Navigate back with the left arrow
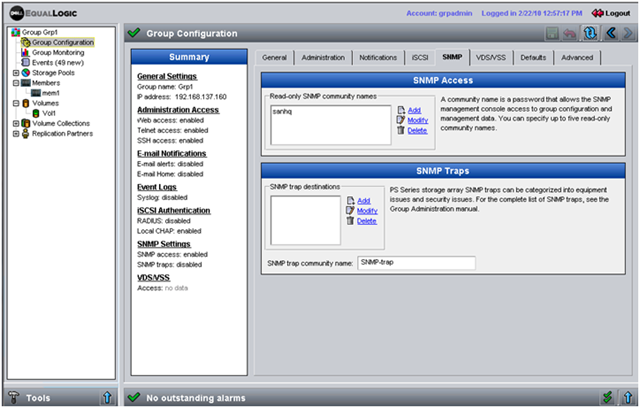Image resolution: width=640 pixels, height=408 pixels. coord(611,33)
